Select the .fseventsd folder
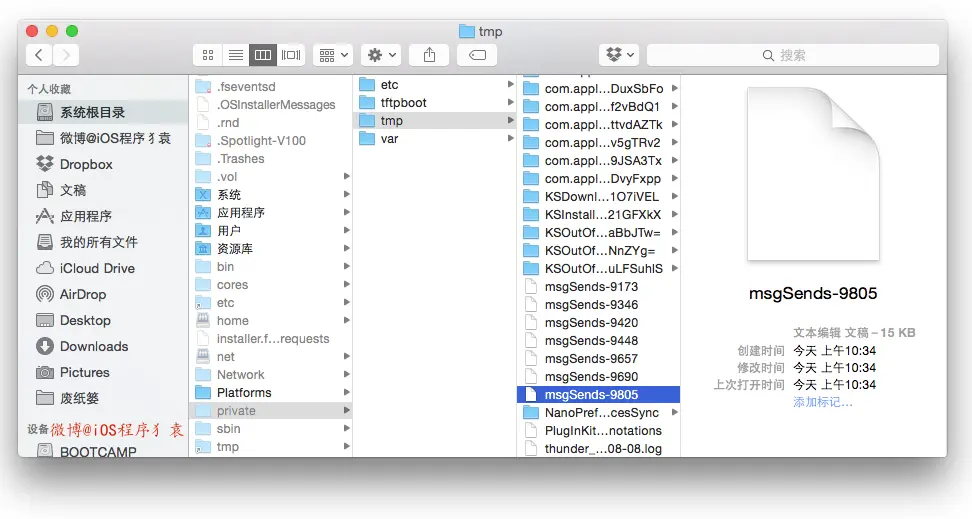 tap(271, 87)
